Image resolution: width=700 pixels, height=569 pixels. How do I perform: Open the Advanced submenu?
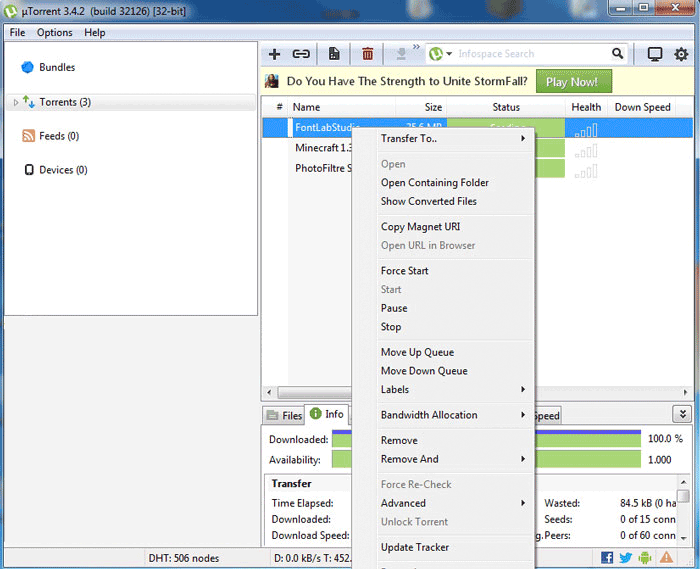tap(453, 504)
